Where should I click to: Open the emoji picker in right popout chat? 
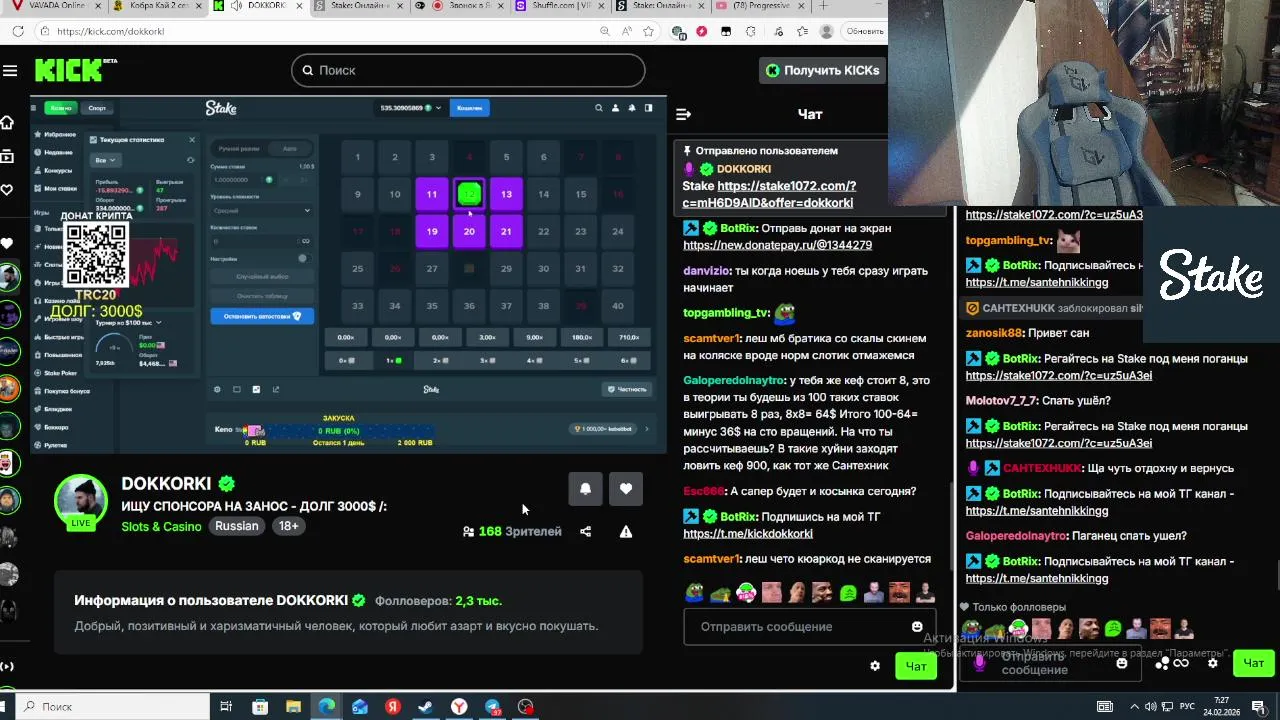[1122, 662]
